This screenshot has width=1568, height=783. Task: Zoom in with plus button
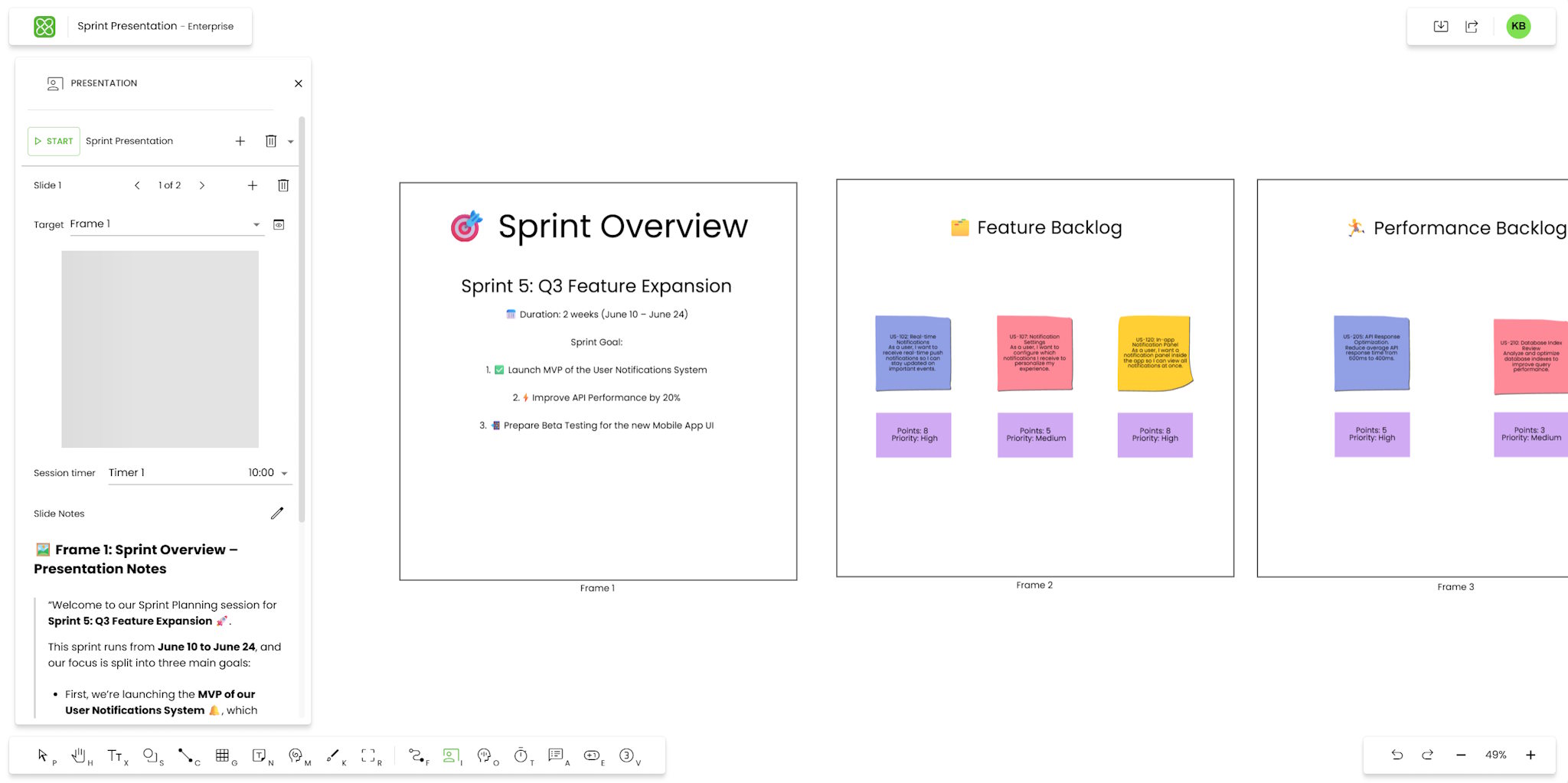1530,755
